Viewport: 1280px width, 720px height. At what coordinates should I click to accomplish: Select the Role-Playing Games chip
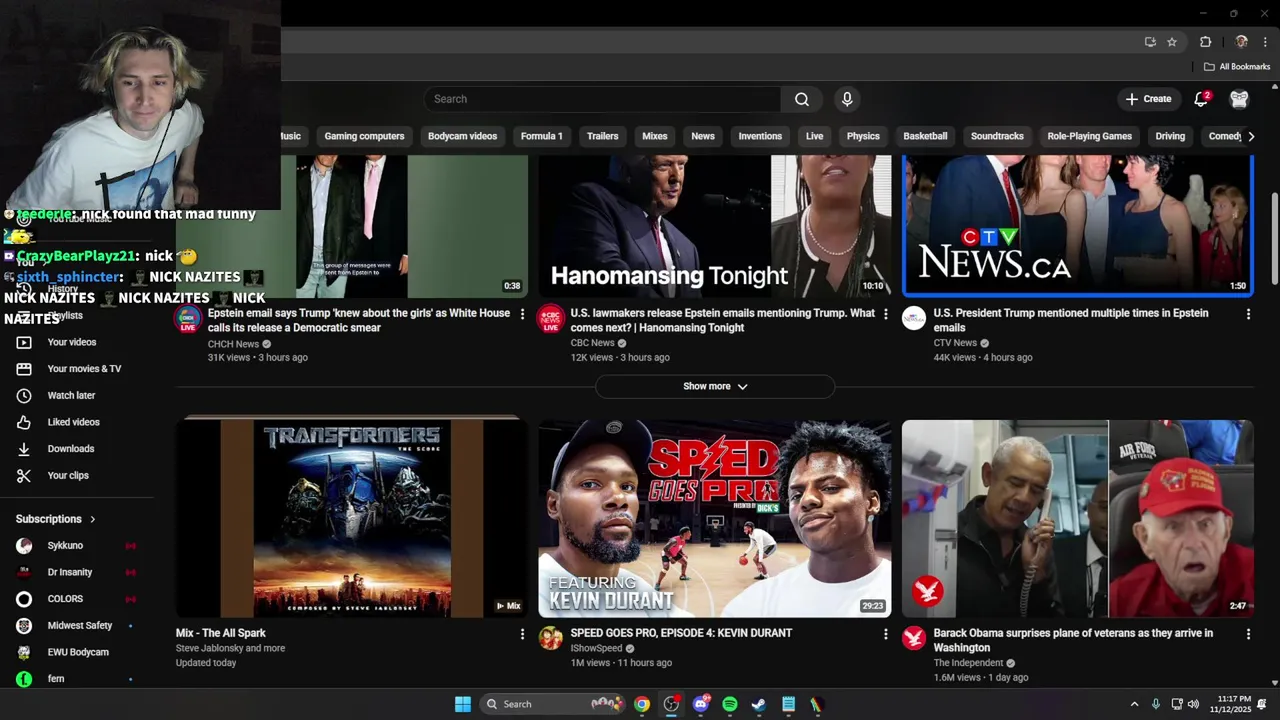coord(1089,136)
